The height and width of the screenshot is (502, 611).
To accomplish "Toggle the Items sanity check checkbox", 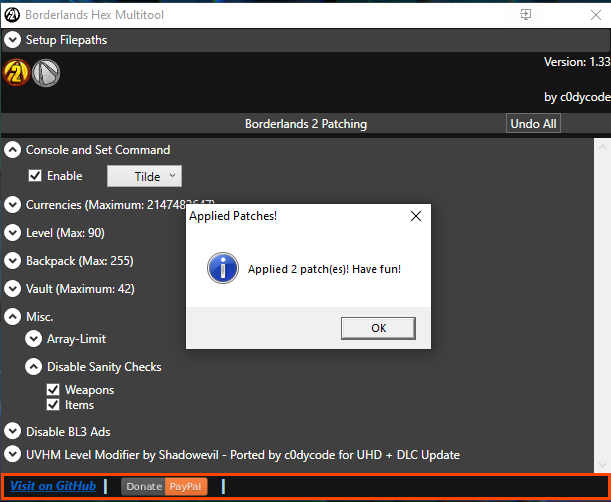I will point(53,405).
